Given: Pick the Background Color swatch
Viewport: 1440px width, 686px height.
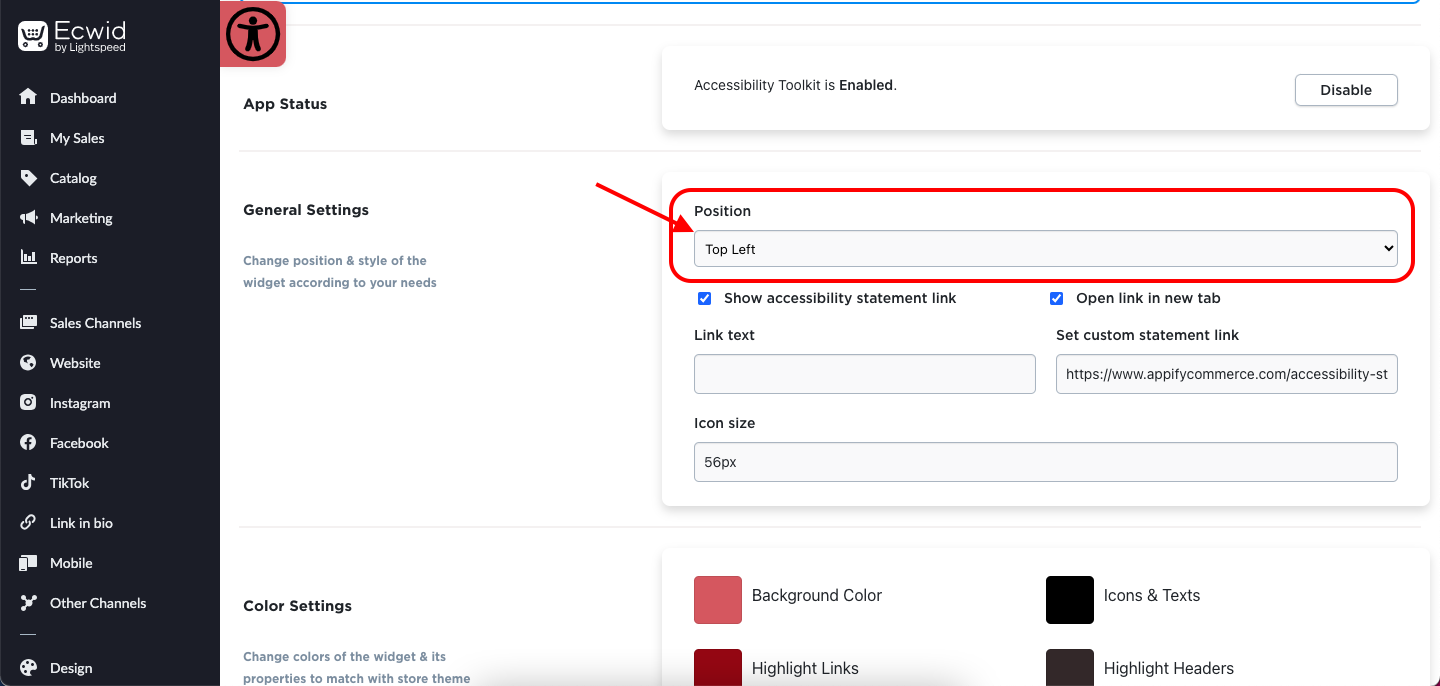Looking at the screenshot, I should click(x=718, y=600).
